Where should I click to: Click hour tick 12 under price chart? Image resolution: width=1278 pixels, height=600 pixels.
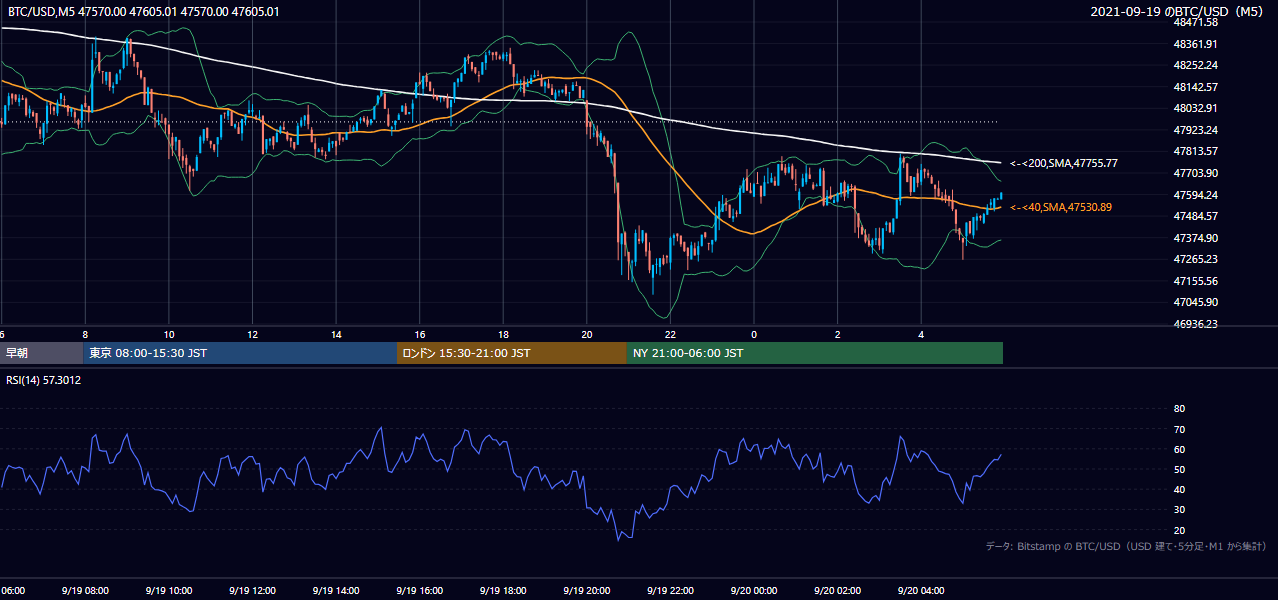tap(252, 334)
